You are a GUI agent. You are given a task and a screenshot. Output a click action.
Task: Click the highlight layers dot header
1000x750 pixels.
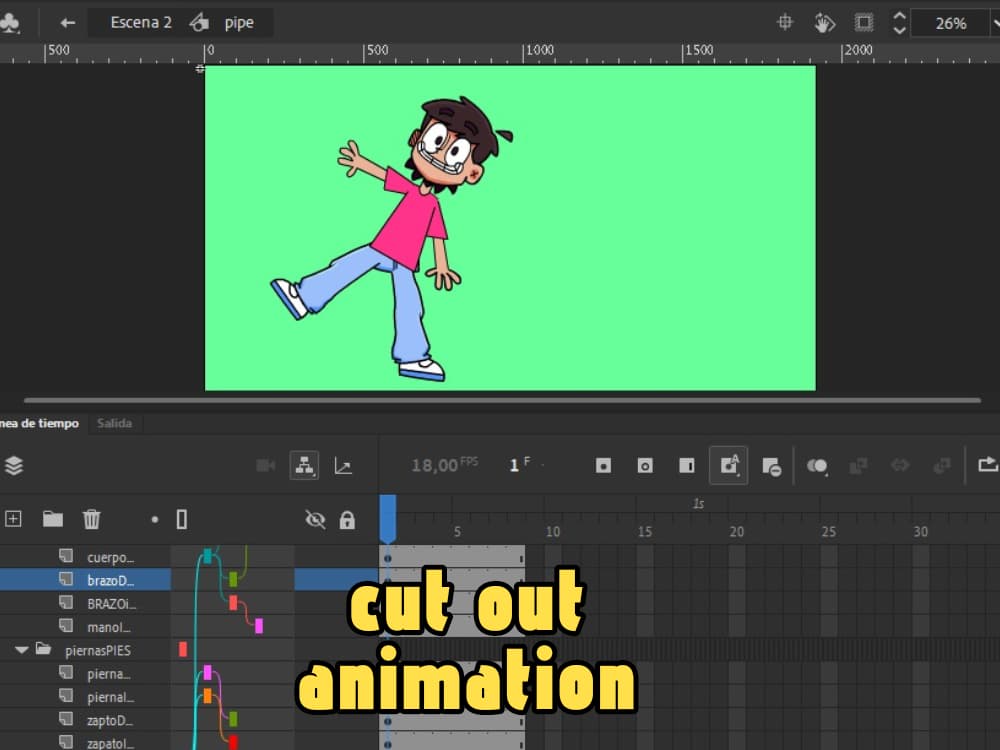(x=154, y=520)
